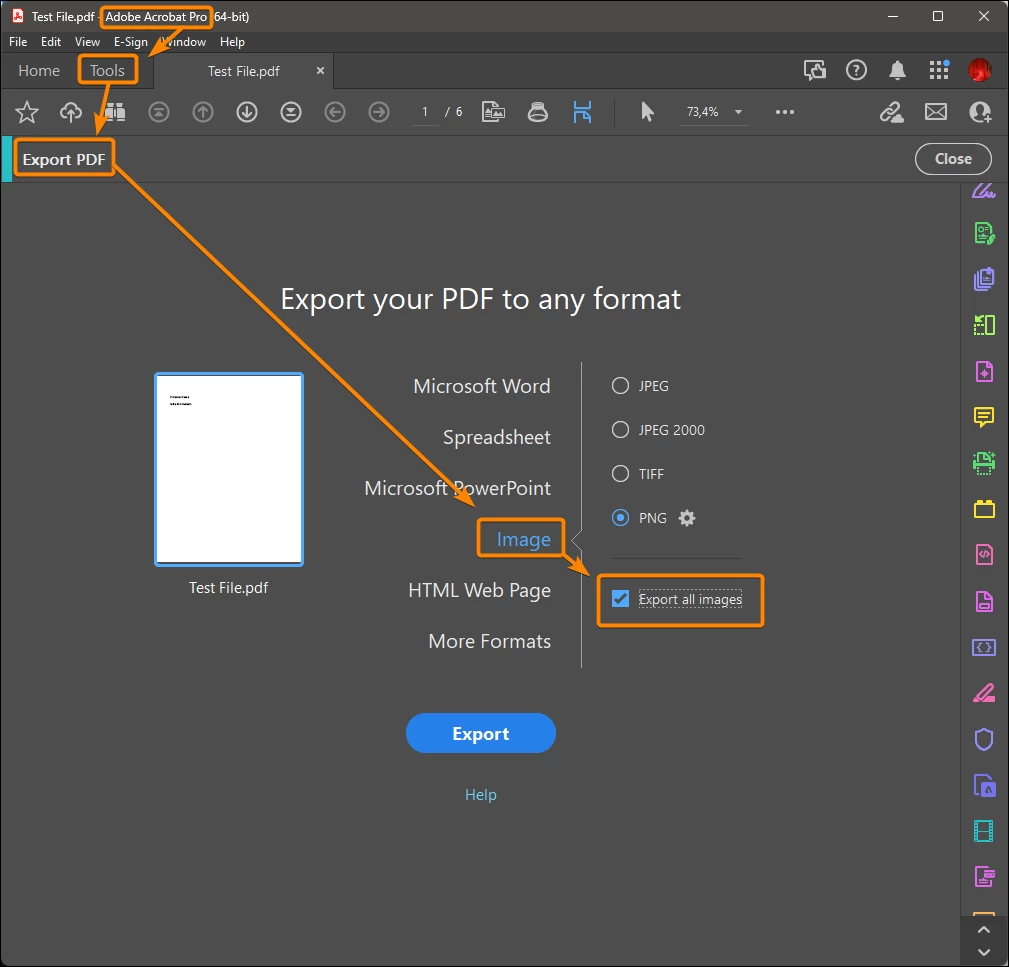The image size is (1009, 967).
Task: Open the share review chat icon
Action: (815, 70)
